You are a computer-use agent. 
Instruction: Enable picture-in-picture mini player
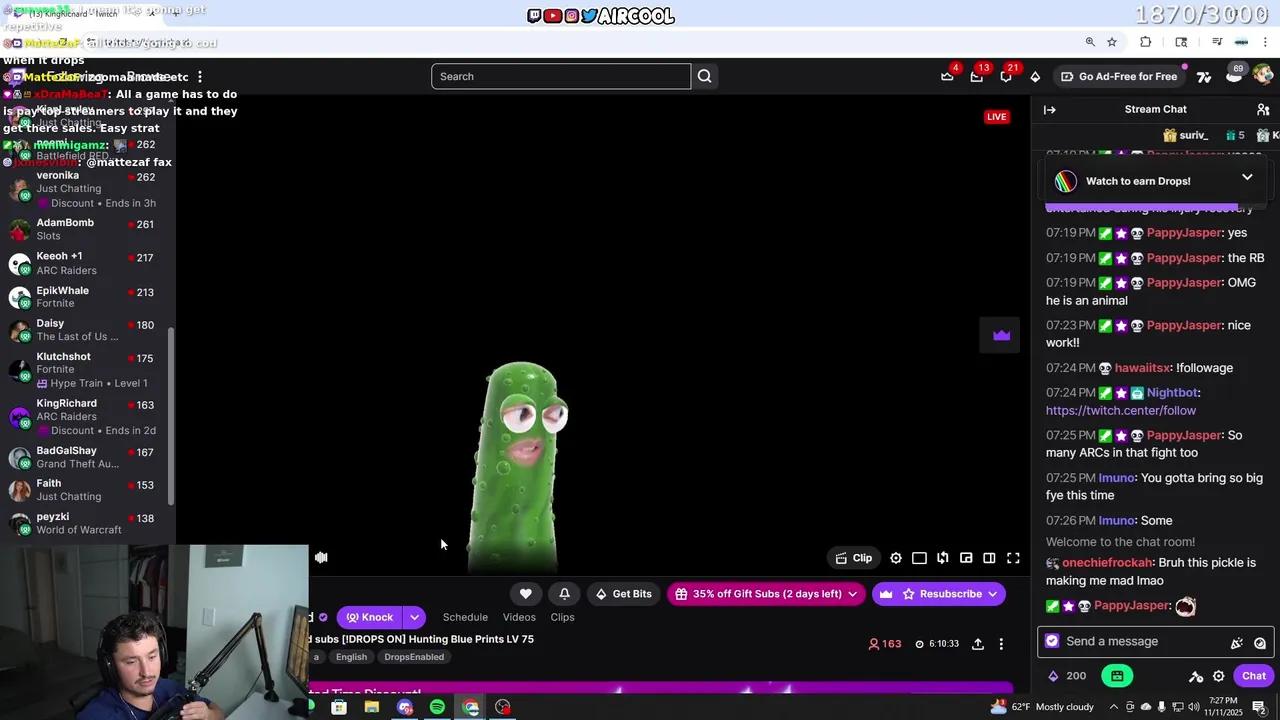point(966,558)
